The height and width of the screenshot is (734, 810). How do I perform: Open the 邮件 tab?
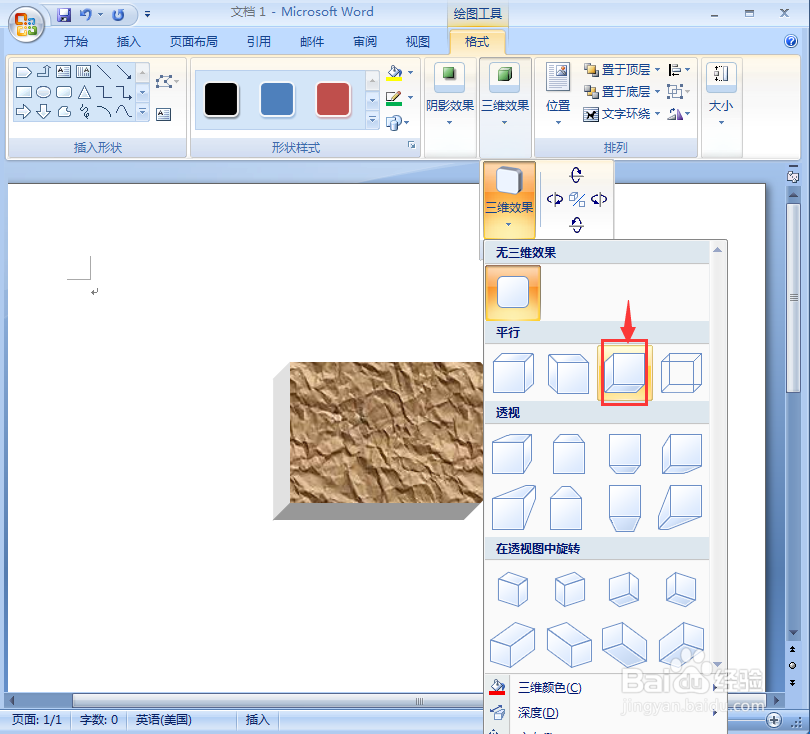(312, 41)
